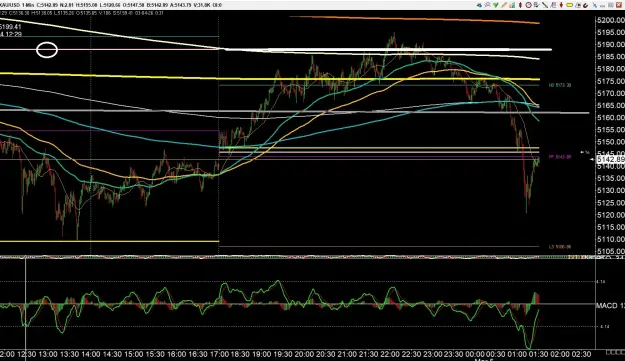The image size is (625, 361).
Task: Click the 17:00 time axis label
Action: (x=219, y=354)
